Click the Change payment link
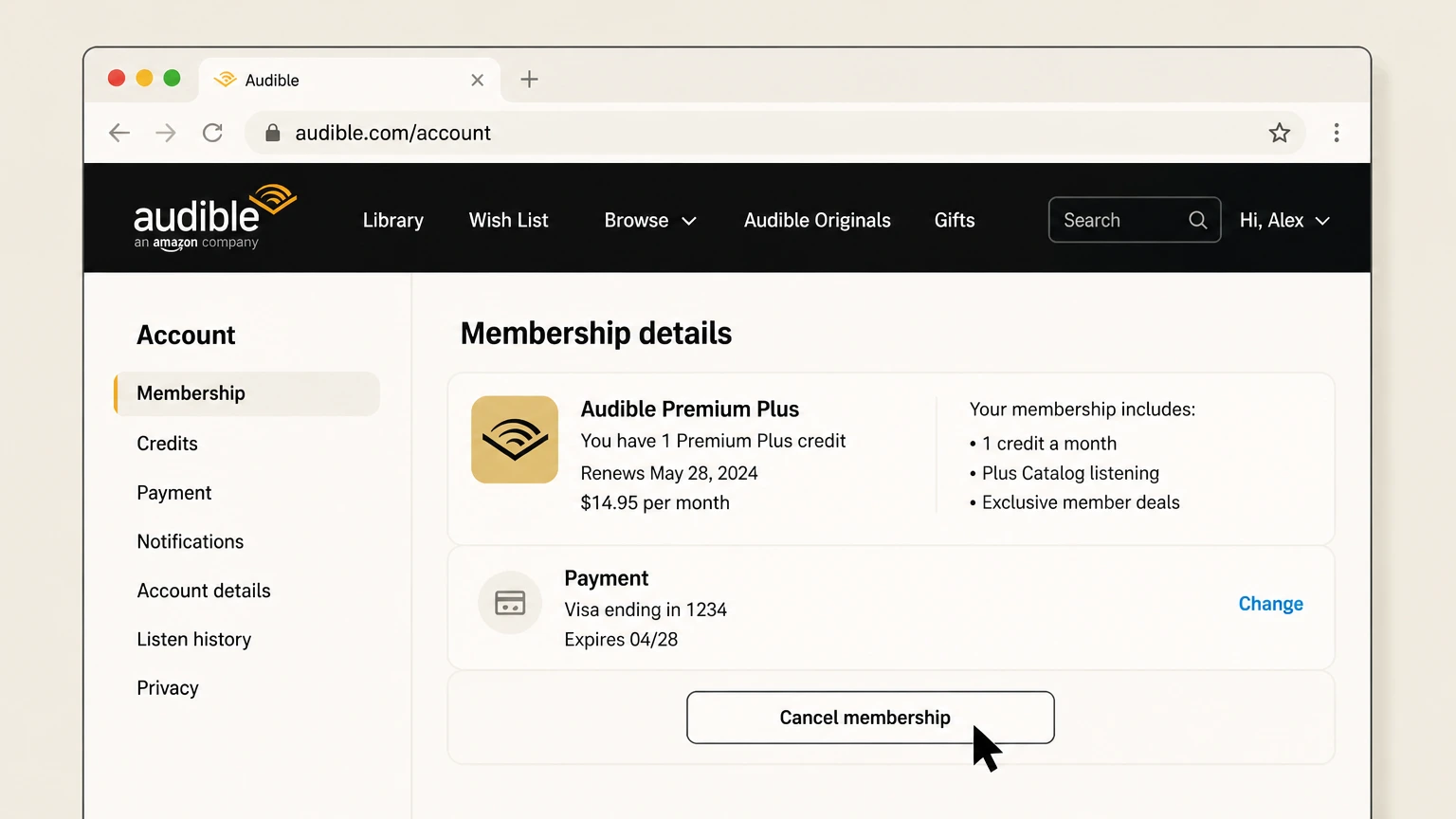 (x=1271, y=604)
